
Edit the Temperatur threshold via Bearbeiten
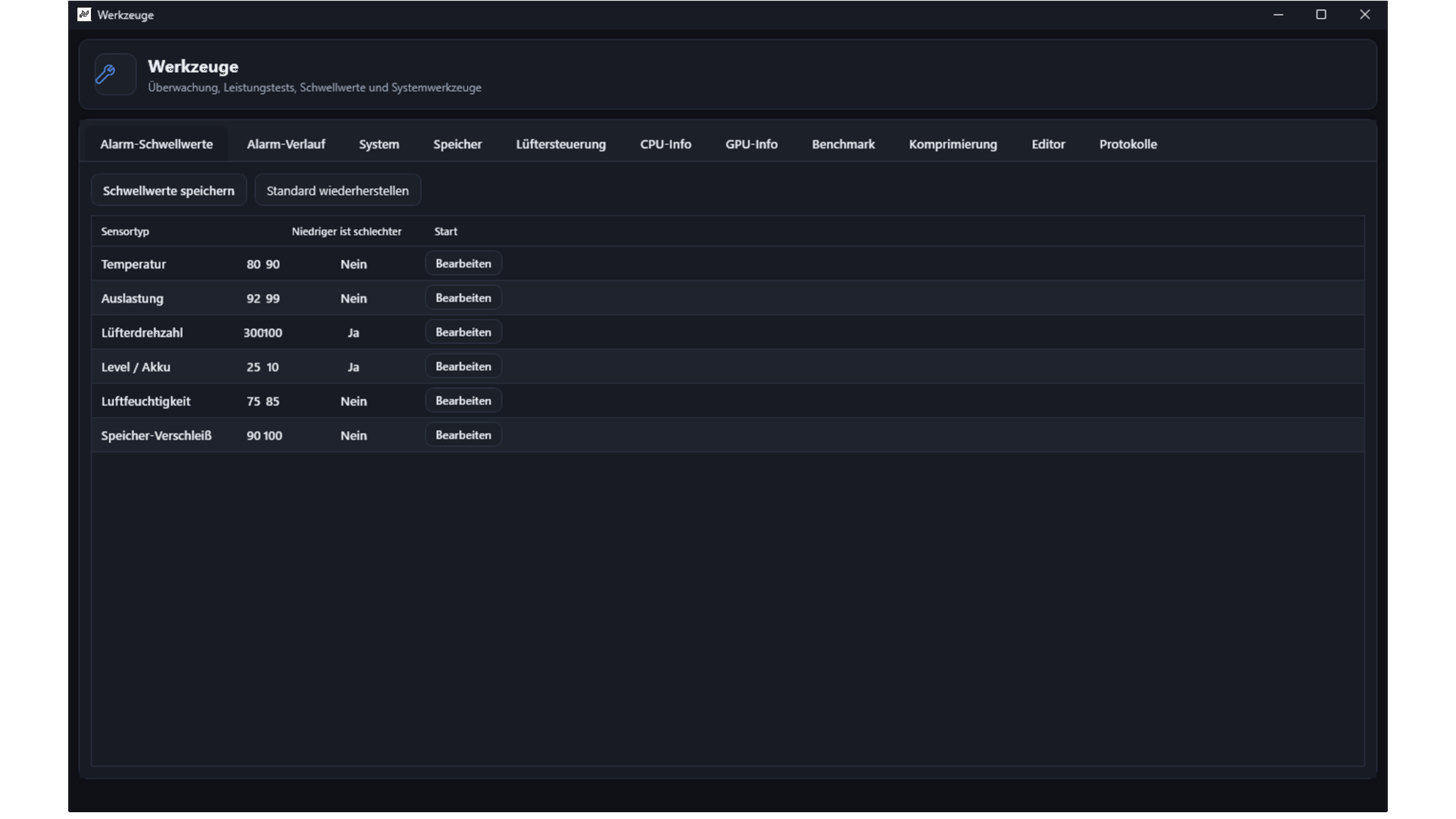pyautogui.click(x=463, y=264)
